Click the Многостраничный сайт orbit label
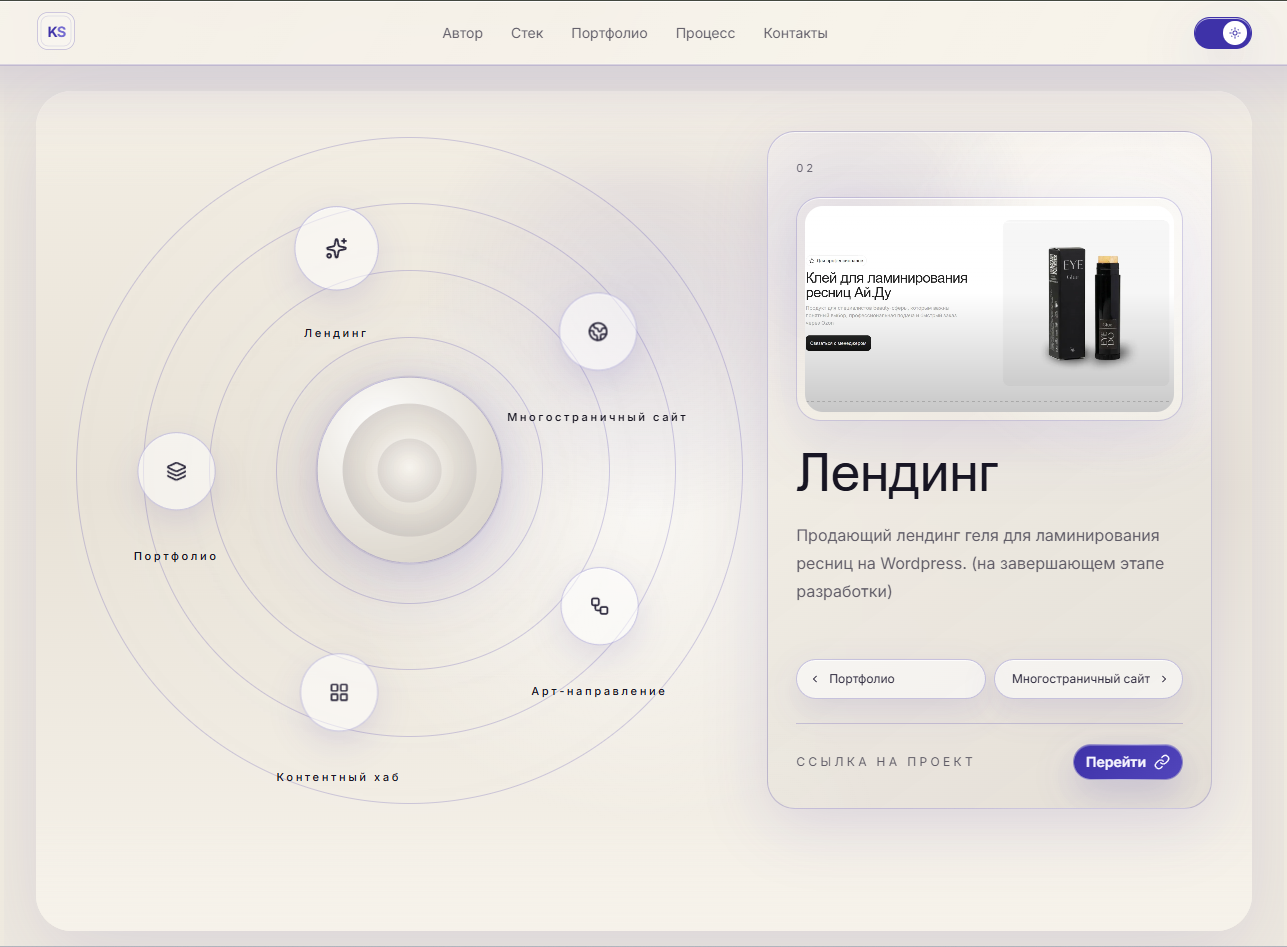 [x=597, y=417]
